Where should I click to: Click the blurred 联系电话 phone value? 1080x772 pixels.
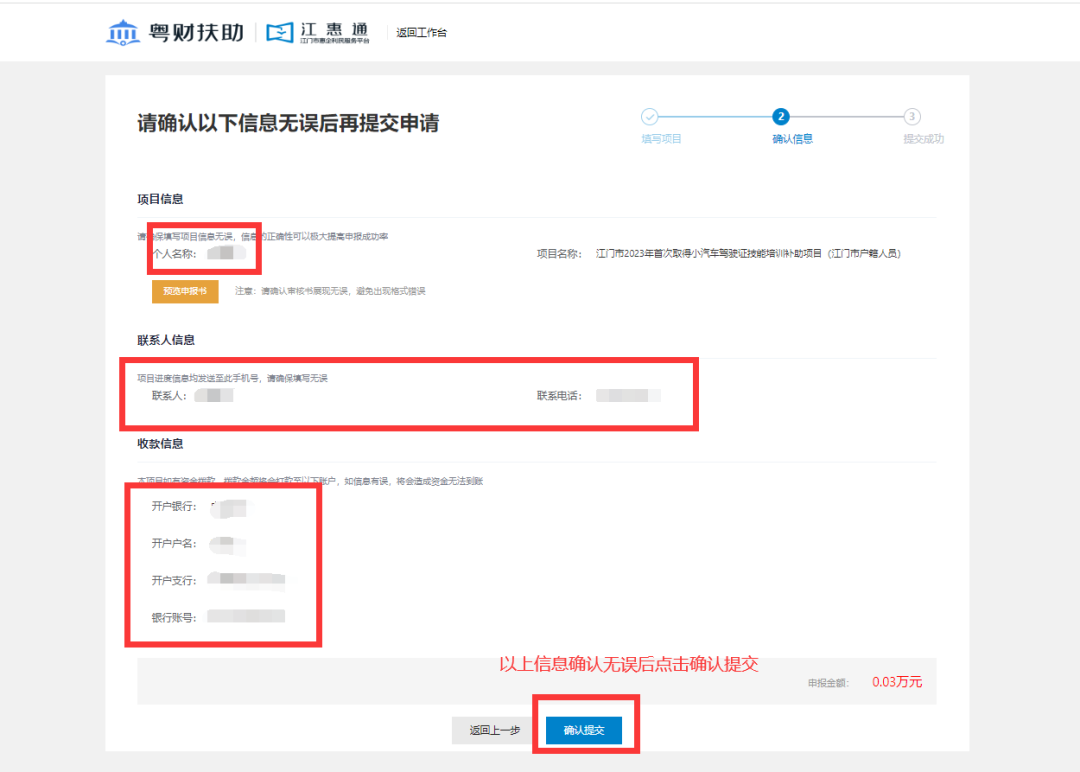pos(628,396)
